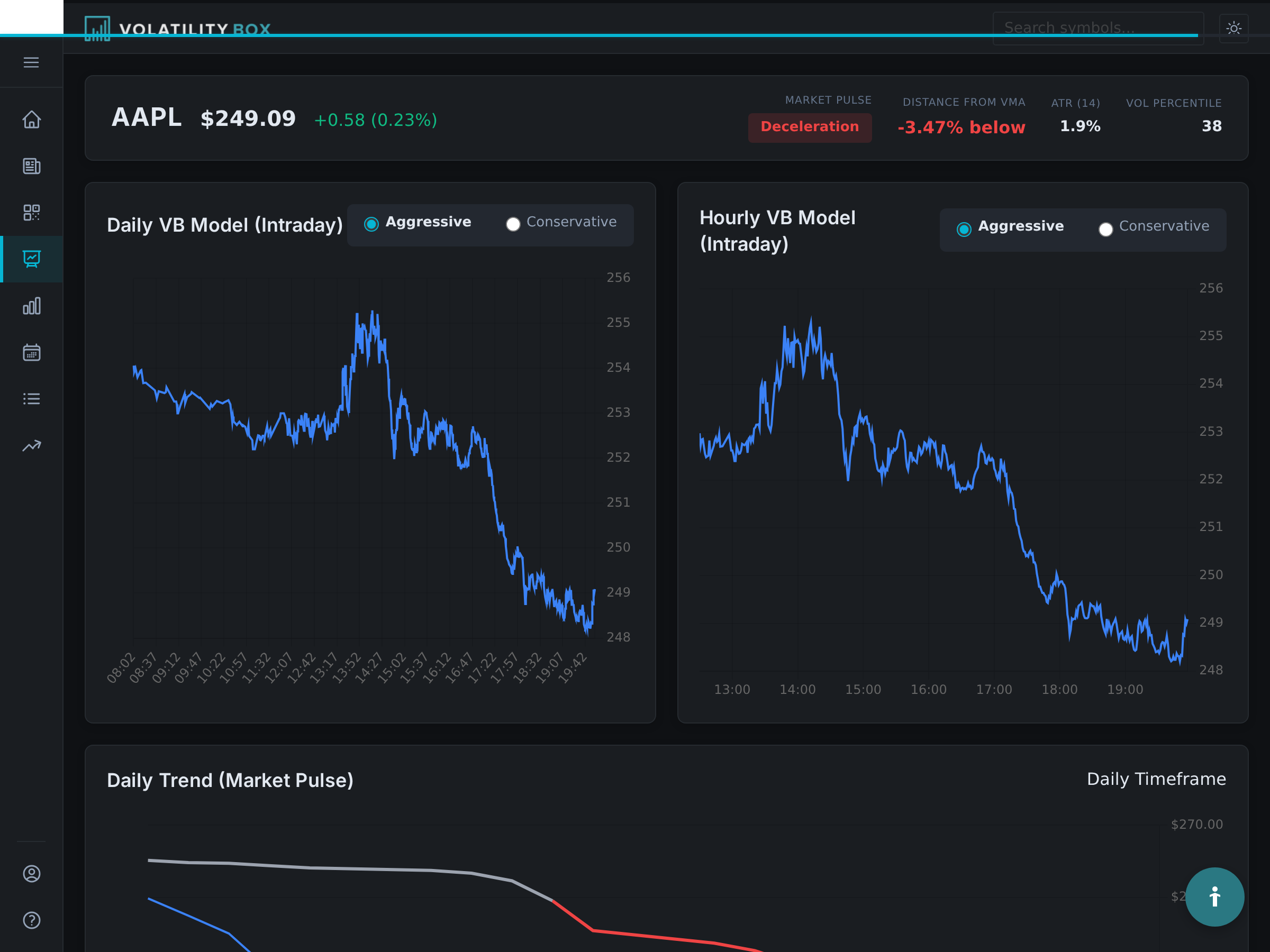Click the Hourly VB Model (Intraday) title
The height and width of the screenshot is (952, 1270).
point(777,231)
